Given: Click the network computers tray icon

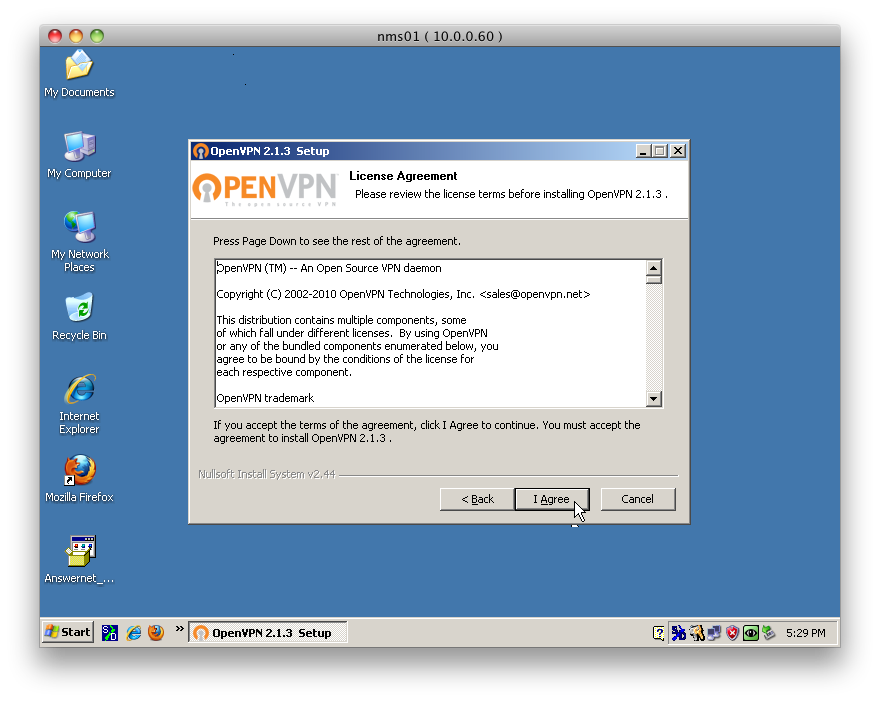Looking at the screenshot, I should 714,634.
